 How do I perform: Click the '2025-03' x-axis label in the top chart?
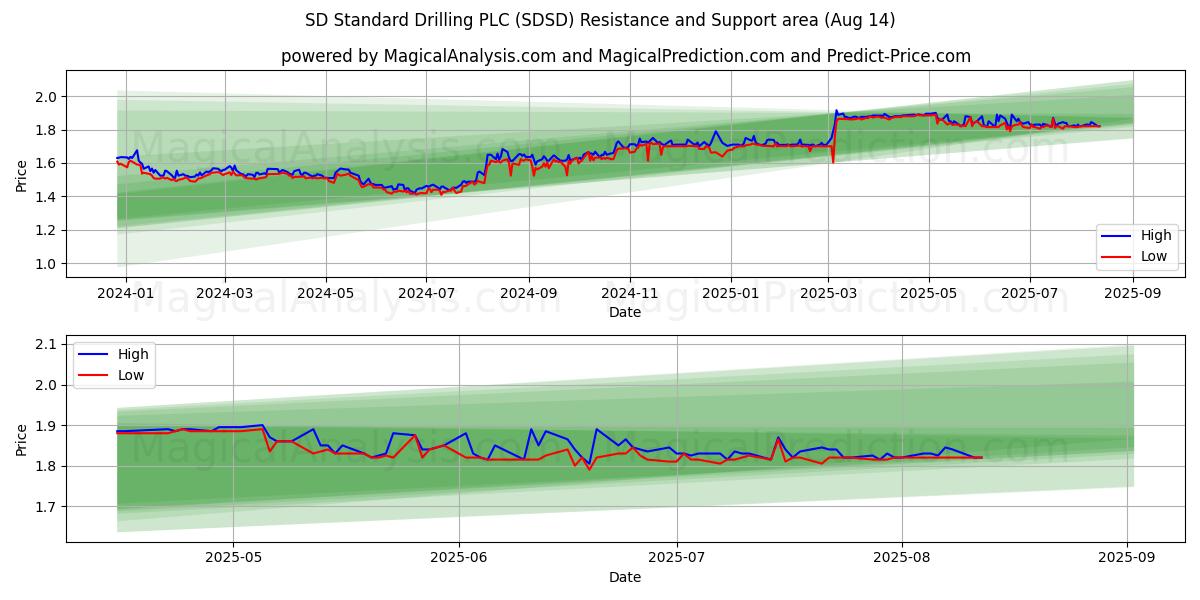coord(828,294)
